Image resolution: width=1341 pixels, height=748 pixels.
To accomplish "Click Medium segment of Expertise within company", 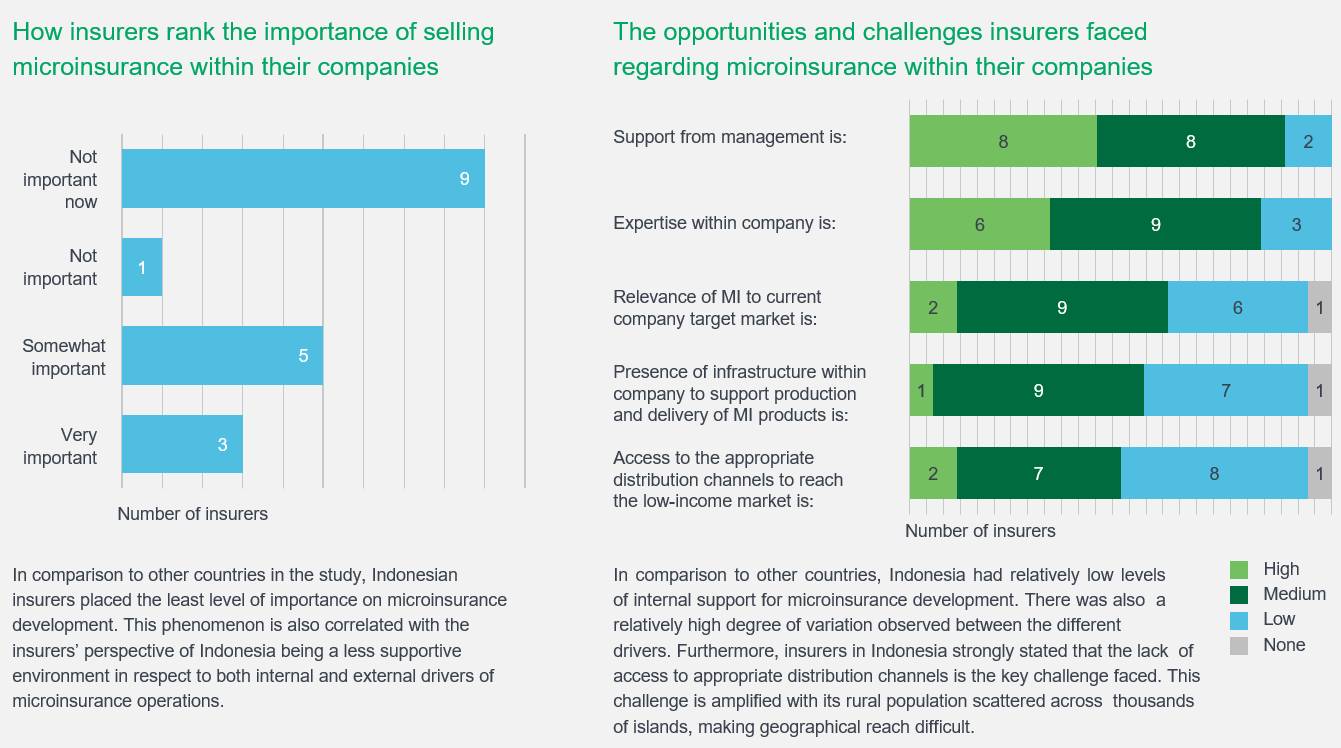I will point(1155,225).
